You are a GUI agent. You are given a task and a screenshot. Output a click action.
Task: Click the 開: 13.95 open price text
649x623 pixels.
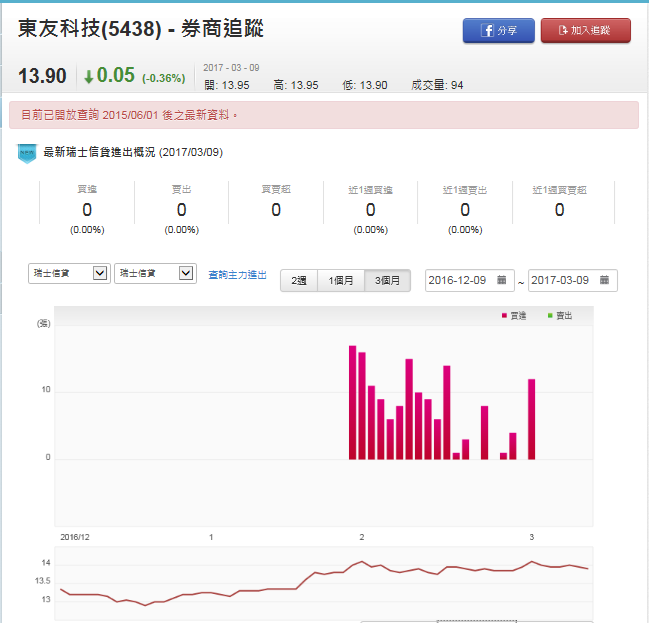227,85
